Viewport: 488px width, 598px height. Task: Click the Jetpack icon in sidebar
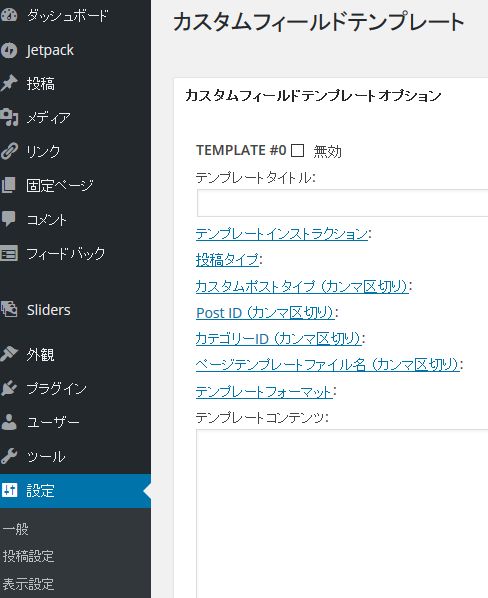[x=9, y=50]
